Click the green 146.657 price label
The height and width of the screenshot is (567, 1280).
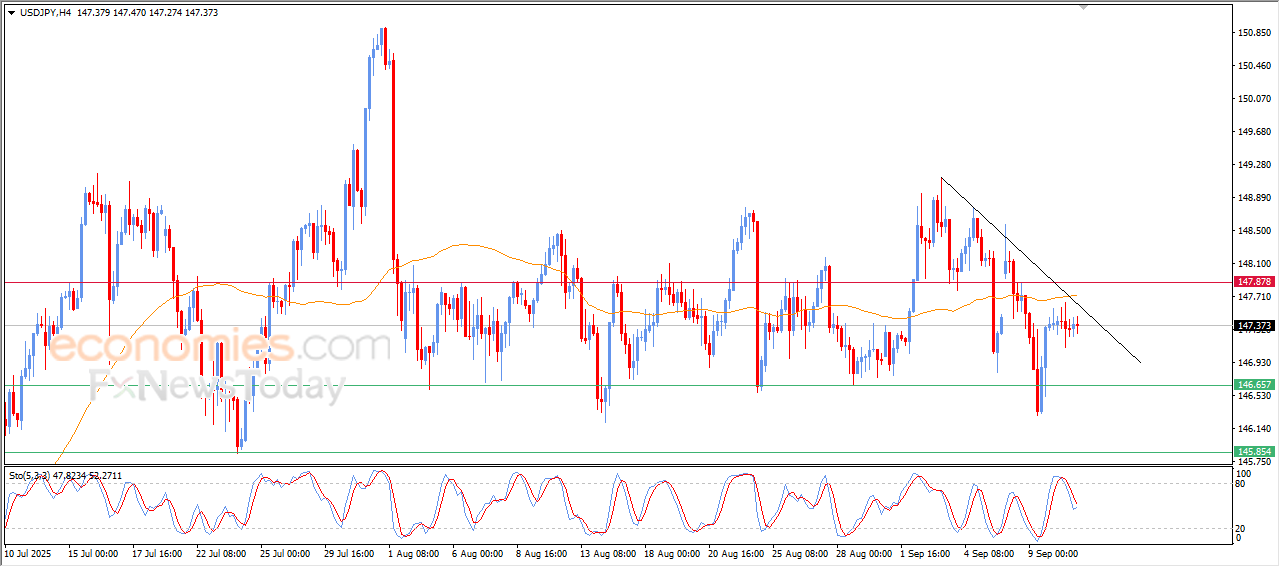(1255, 385)
